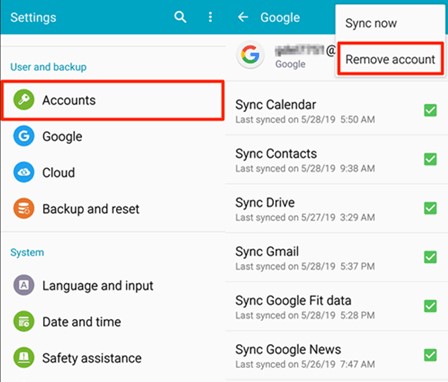This screenshot has height=382, width=448.
Task: Uncheck the Sync Gmail checkbox
Action: click(x=430, y=257)
